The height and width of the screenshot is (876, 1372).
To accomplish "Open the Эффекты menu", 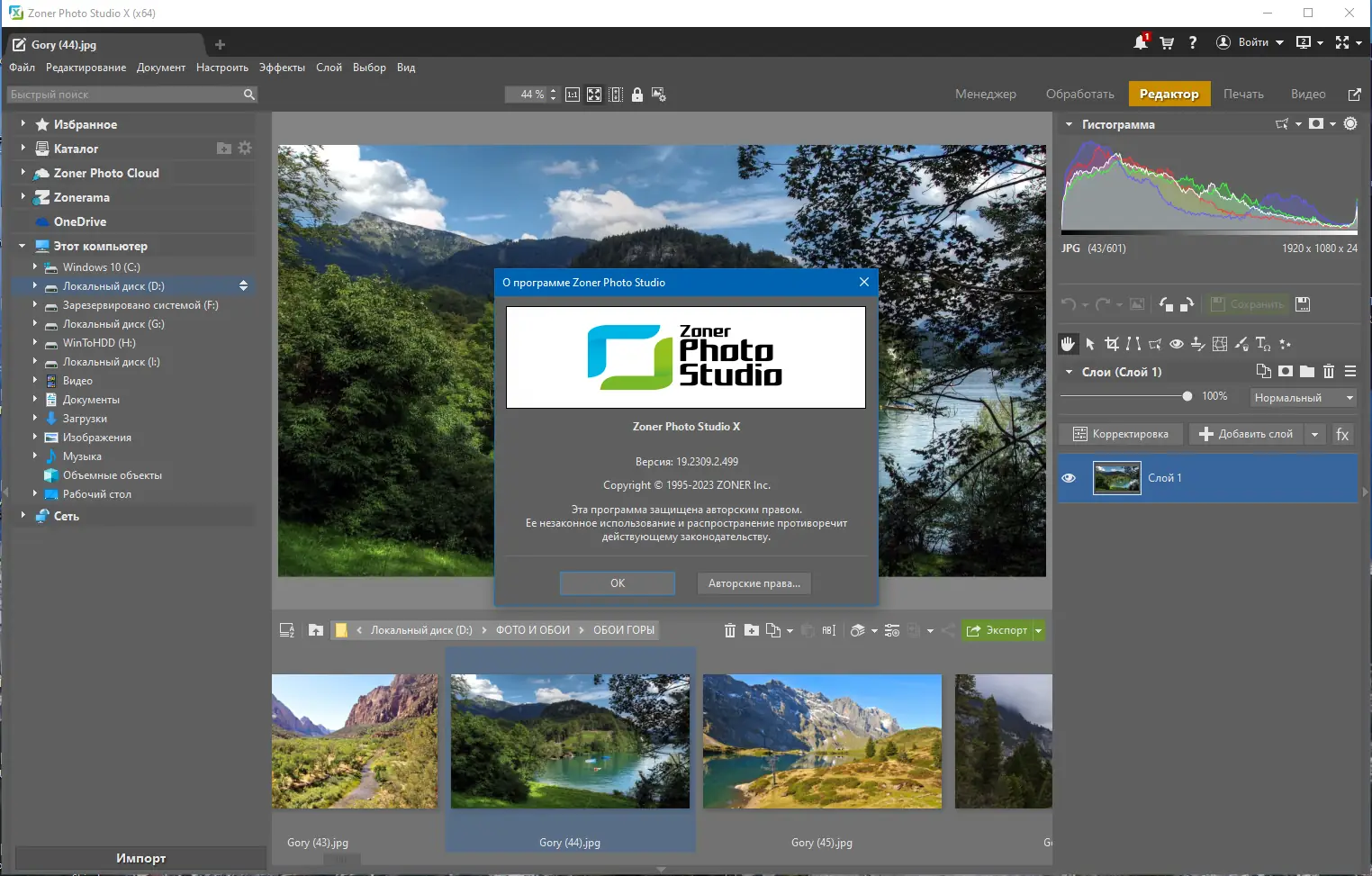I will pos(282,68).
